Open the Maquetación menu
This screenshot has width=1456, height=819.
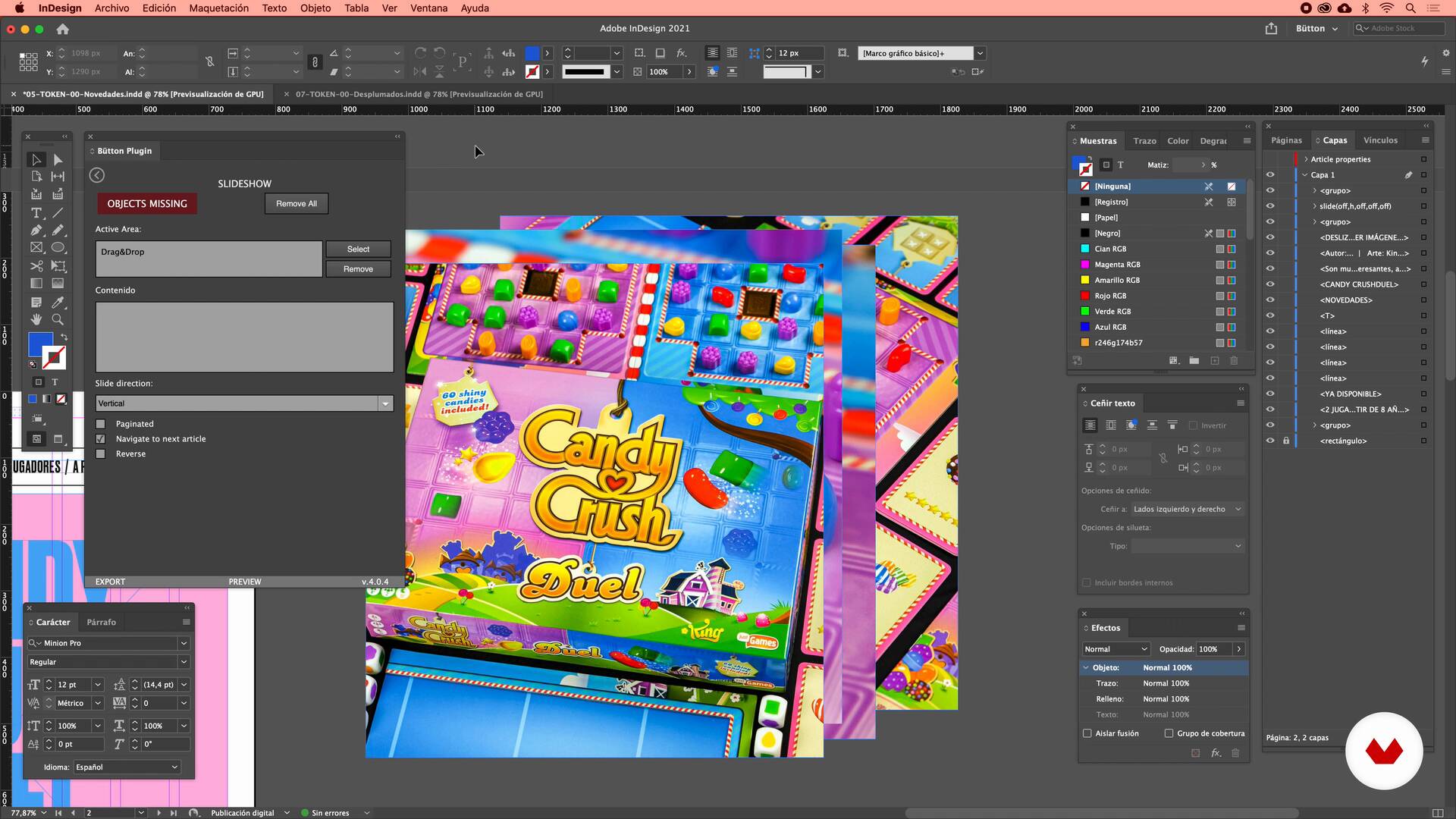[x=218, y=8]
